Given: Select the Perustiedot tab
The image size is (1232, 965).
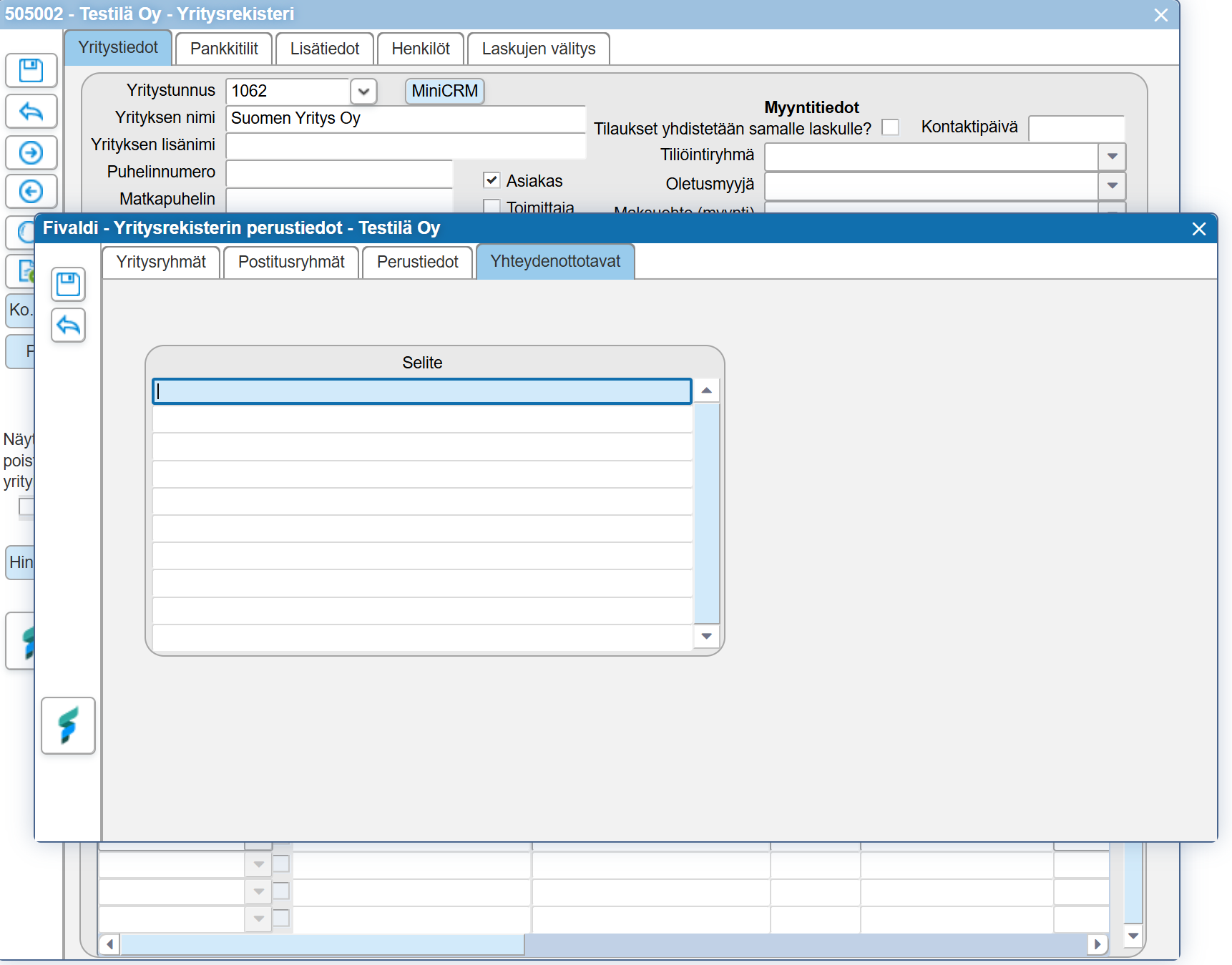Looking at the screenshot, I should (418, 262).
